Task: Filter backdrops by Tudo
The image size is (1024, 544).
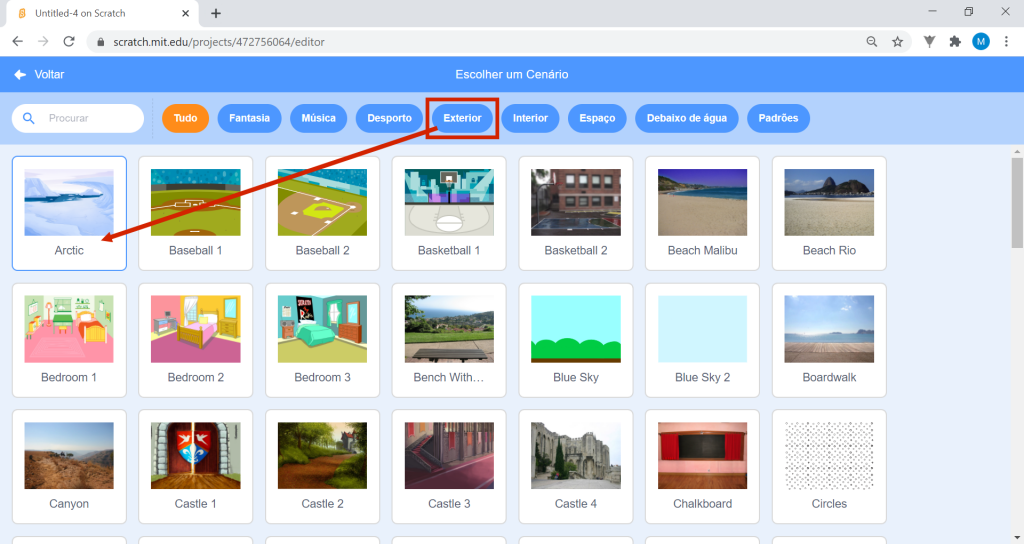Action: click(185, 118)
